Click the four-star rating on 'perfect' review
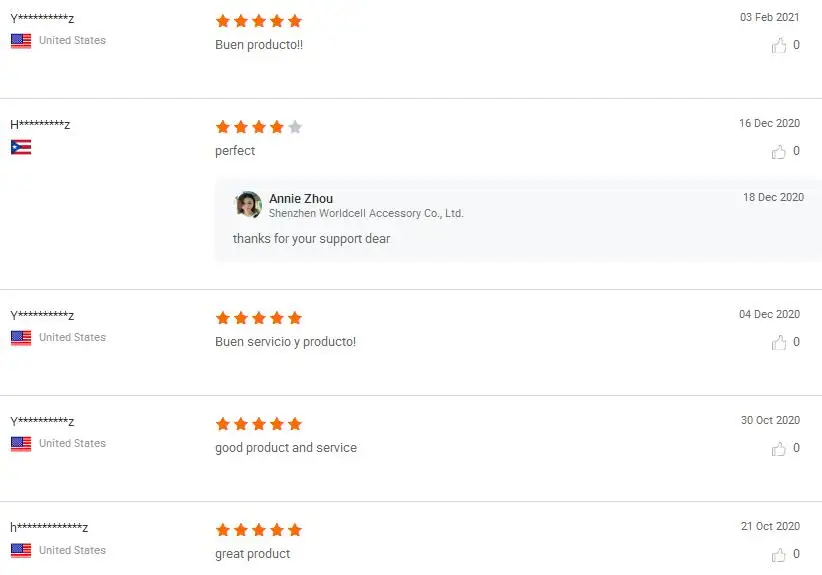This screenshot has height=575, width=822. pyautogui.click(x=258, y=127)
